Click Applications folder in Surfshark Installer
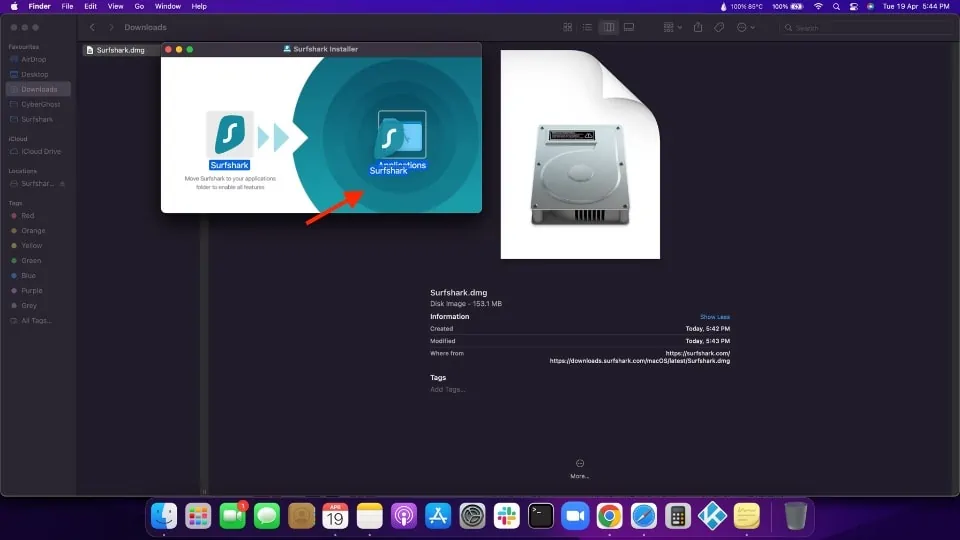The height and width of the screenshot is (540, 960). point(402,134)
